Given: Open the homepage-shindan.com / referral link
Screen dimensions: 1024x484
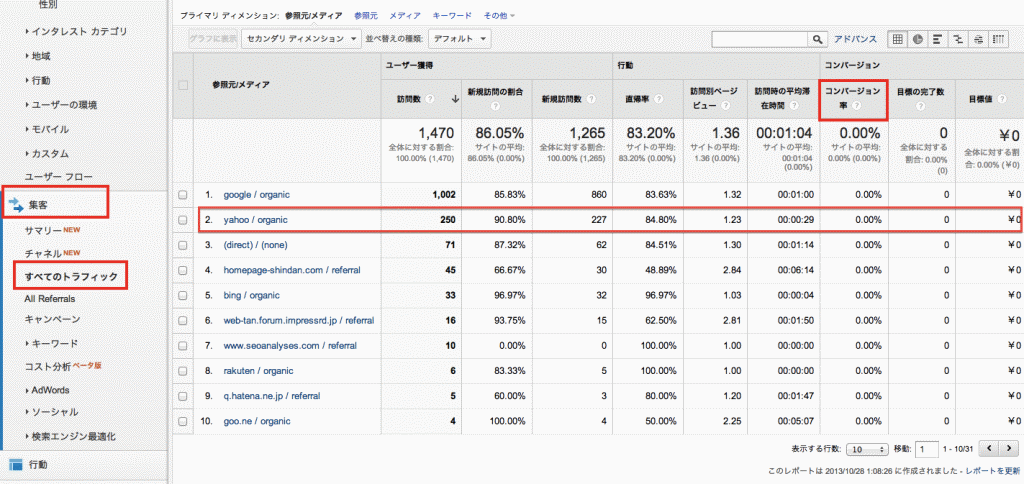Looking at the screenshot, I should (x=292, y=270).
